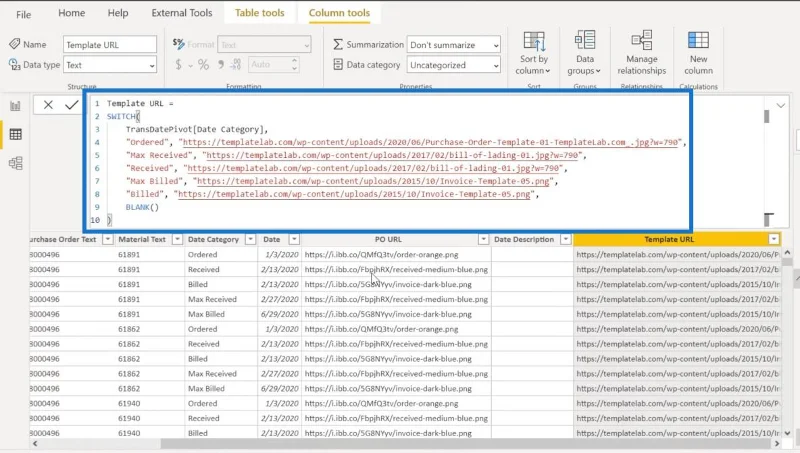Screen dimensions: 800x453
Task: Click the formula editor vertical scrollbar
Action: pos(766,117)
